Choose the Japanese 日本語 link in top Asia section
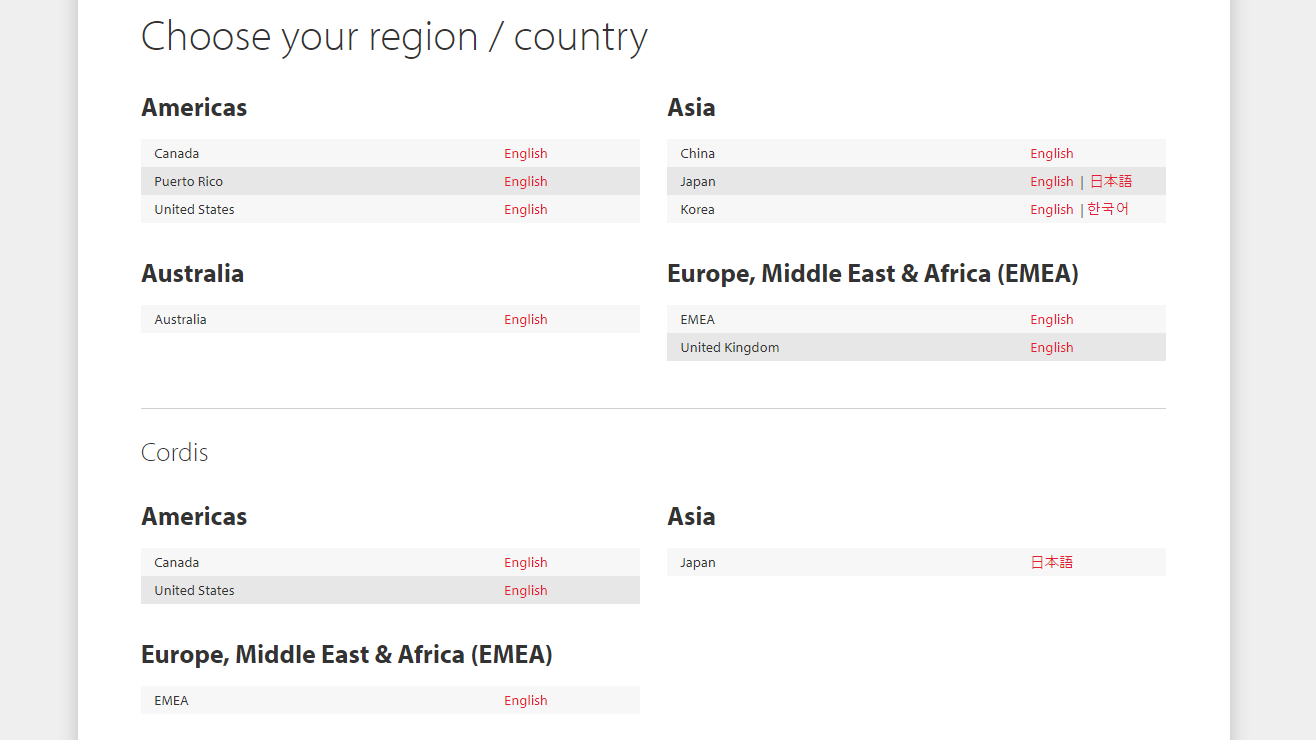The image size is (1316, 740). point(1111,181)
